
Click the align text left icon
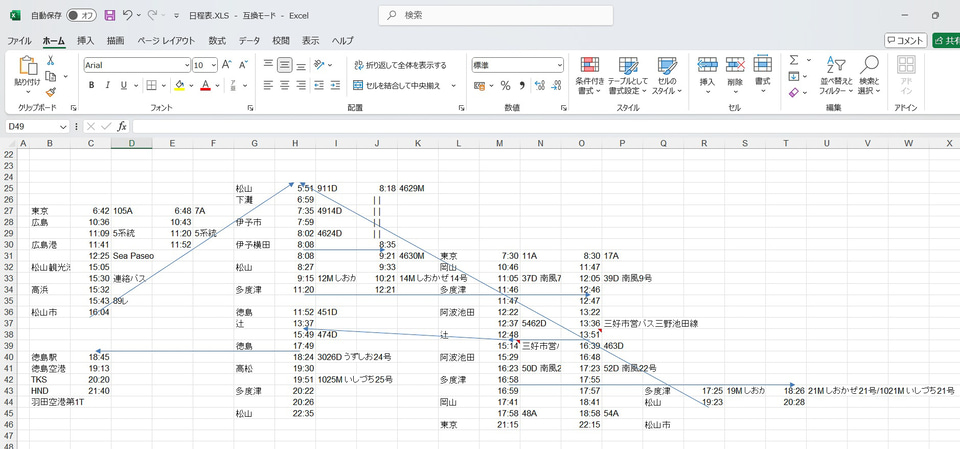click(x=268, y=85)
